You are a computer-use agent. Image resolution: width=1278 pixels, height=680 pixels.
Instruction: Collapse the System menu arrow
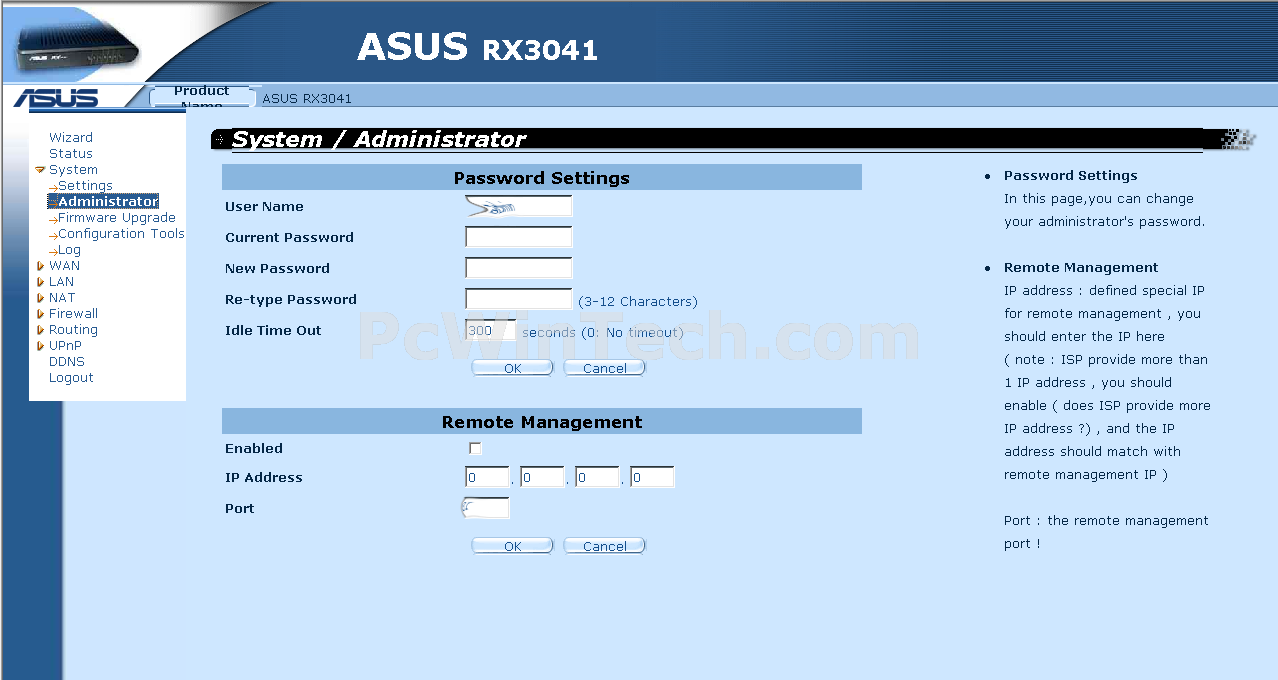click(40, 170)
